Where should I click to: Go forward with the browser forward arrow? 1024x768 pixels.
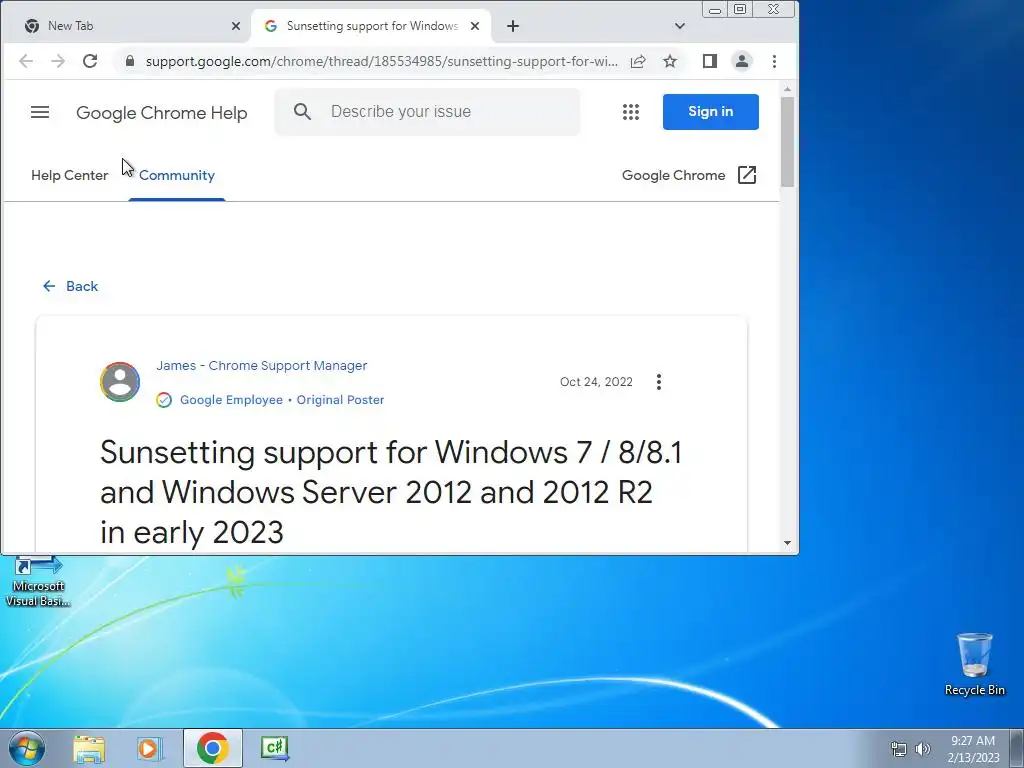[x=58, y=61]
